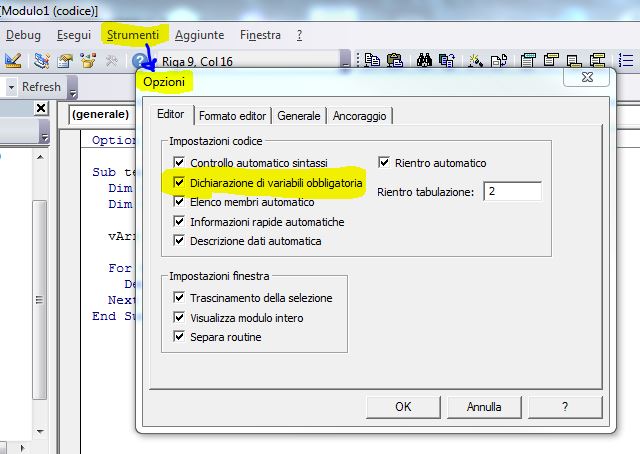Click the greyed Toolbox hammer-wrench icon

[x=111, y=61]
